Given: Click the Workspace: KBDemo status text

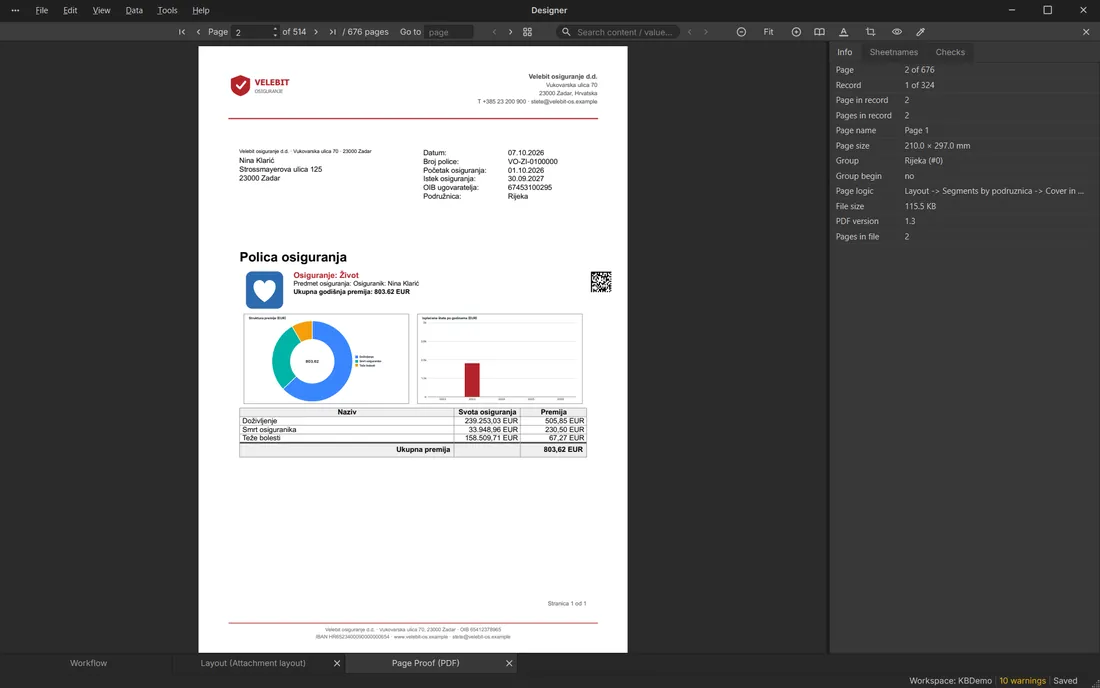Looking at the screenshot, I should point(950,681).
